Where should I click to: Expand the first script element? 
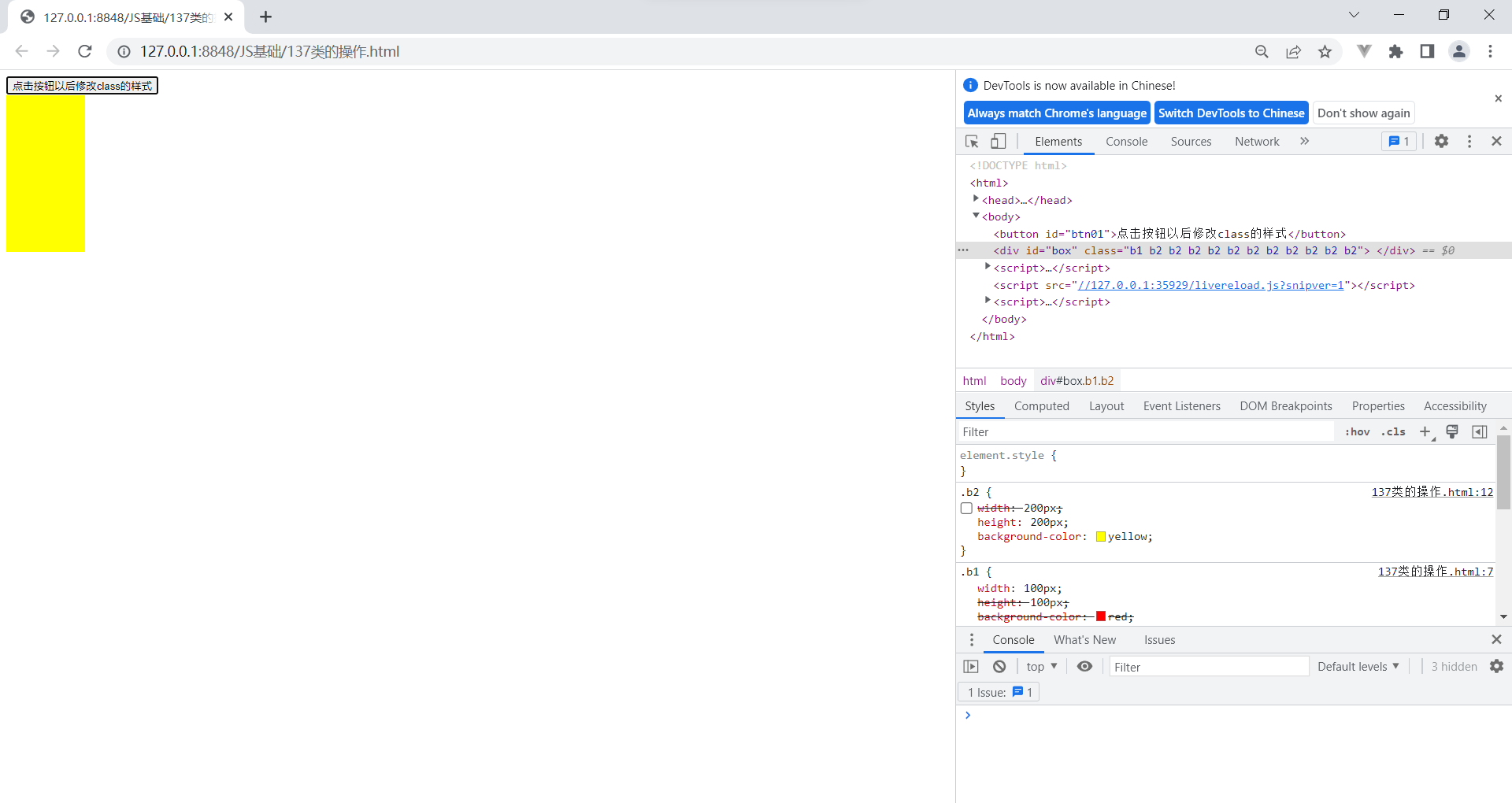pos(988,267)
